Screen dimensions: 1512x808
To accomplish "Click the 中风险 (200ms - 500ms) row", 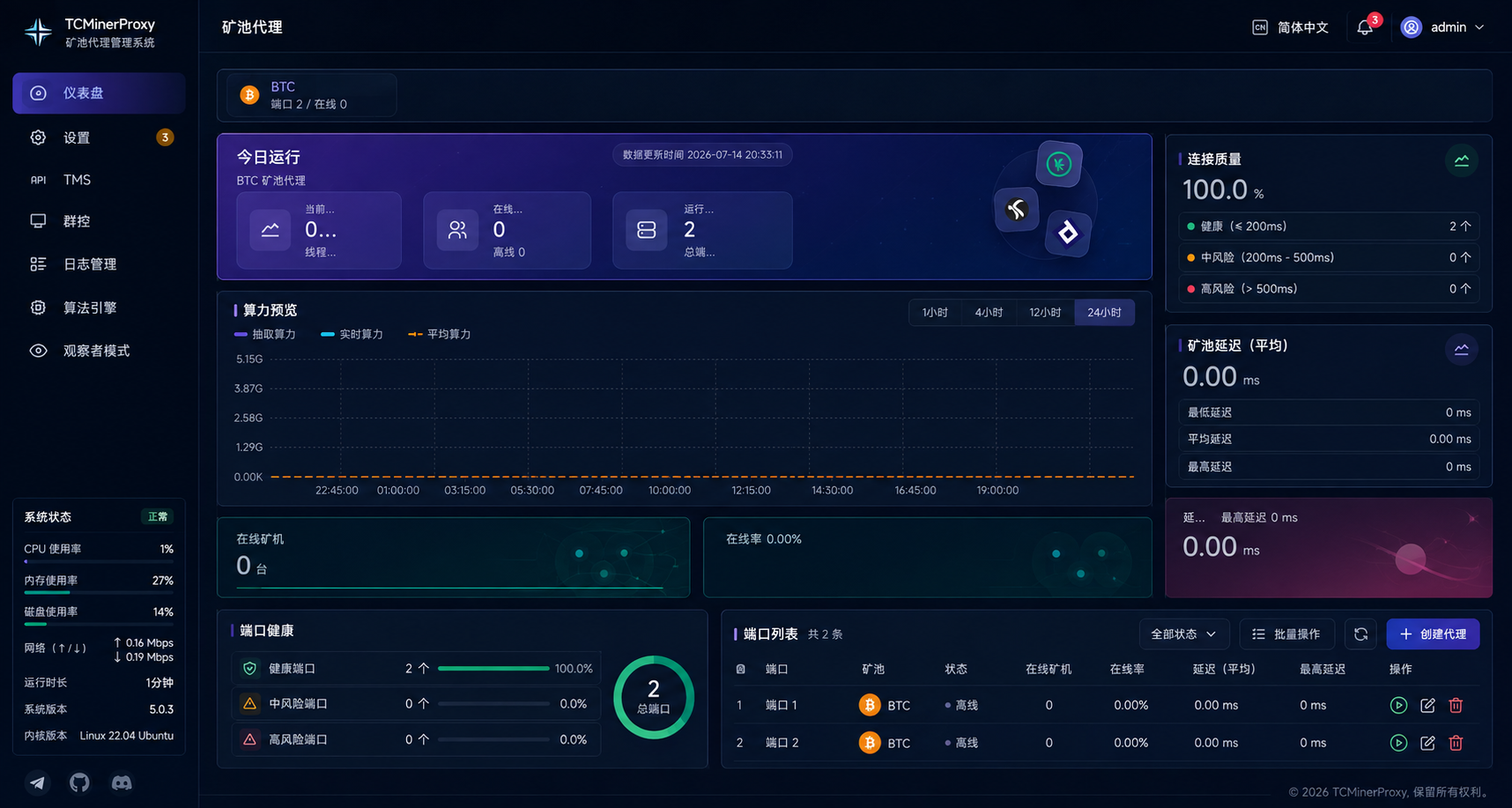I will 1329,257.
